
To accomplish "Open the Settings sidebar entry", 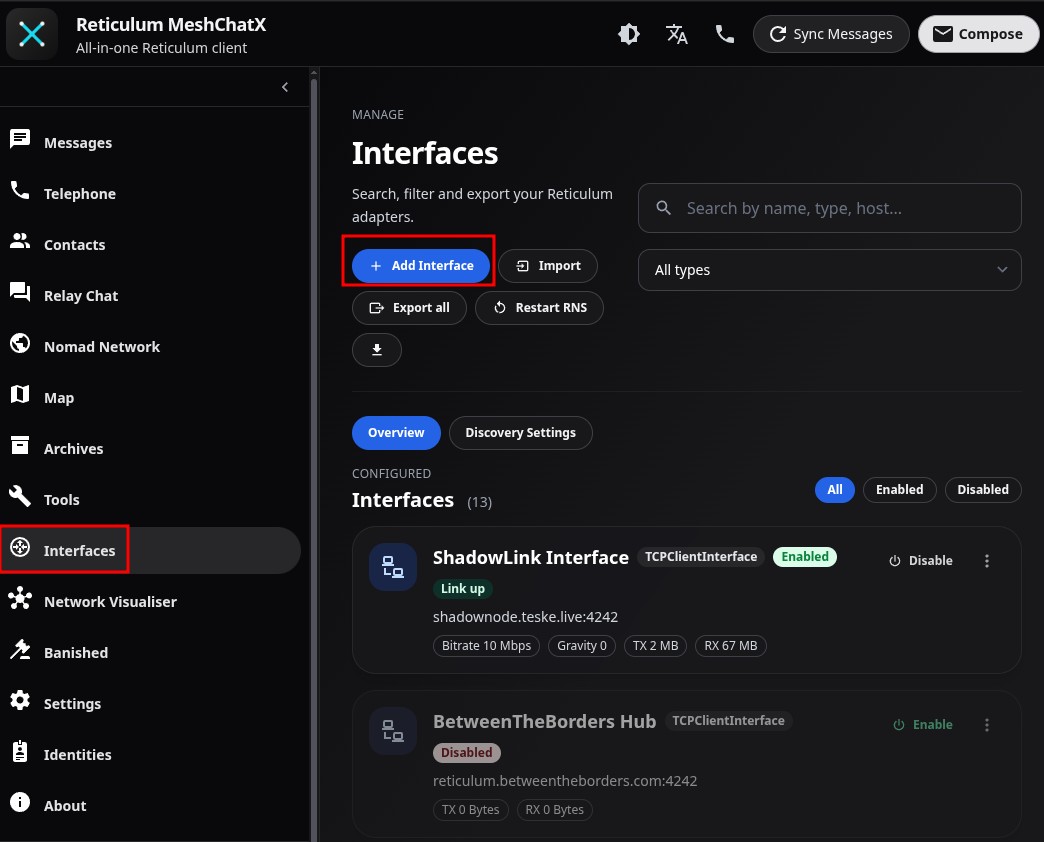I will coord(150,704).
